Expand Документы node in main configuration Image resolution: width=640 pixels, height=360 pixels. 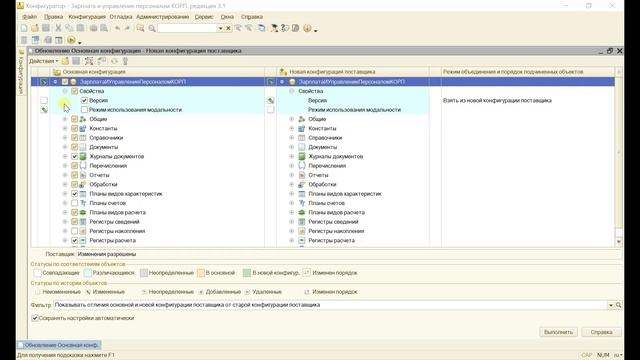point(64,147)
